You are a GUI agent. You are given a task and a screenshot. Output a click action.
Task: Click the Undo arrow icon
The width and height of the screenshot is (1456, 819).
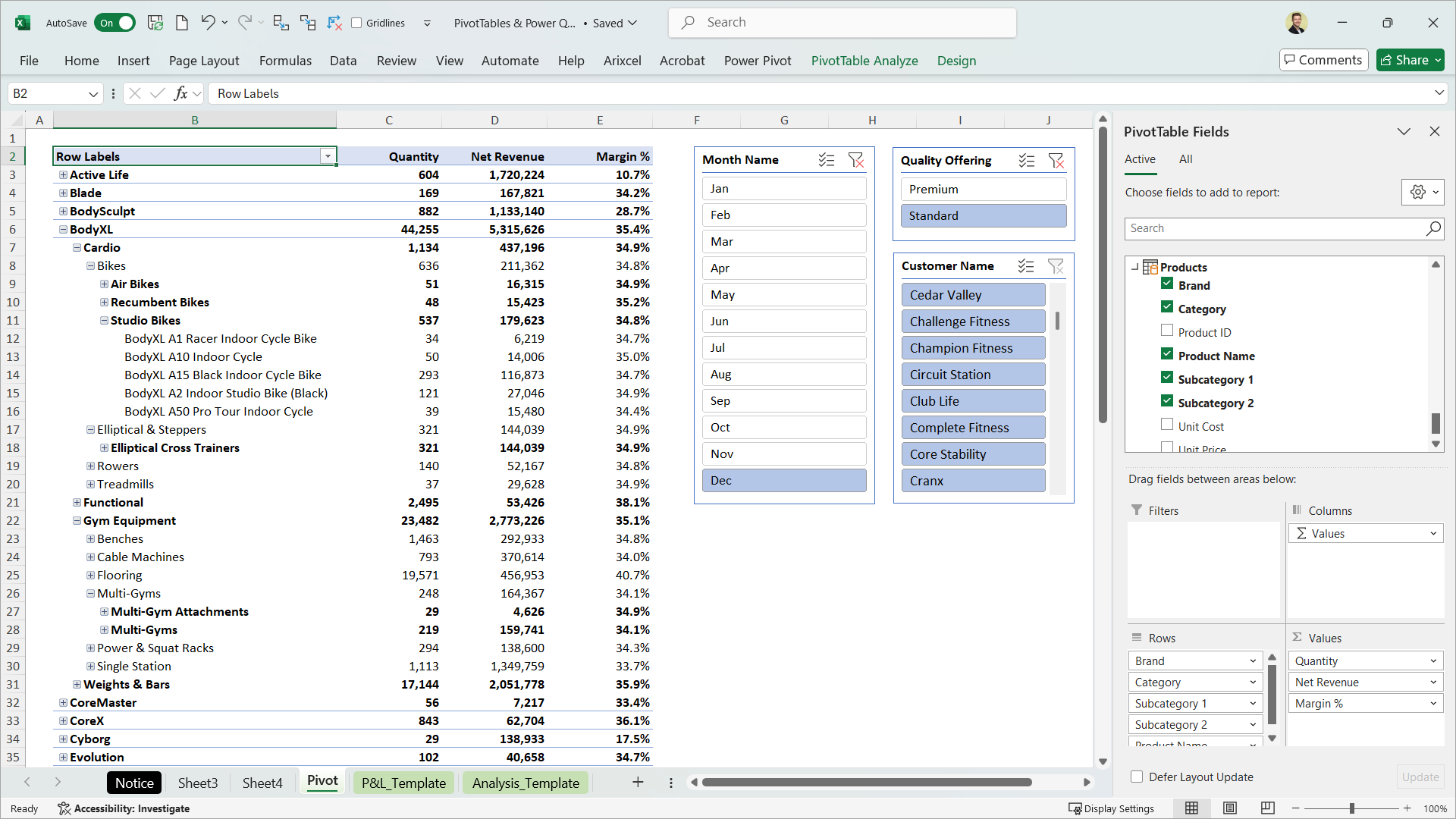(x=207, y=23)
